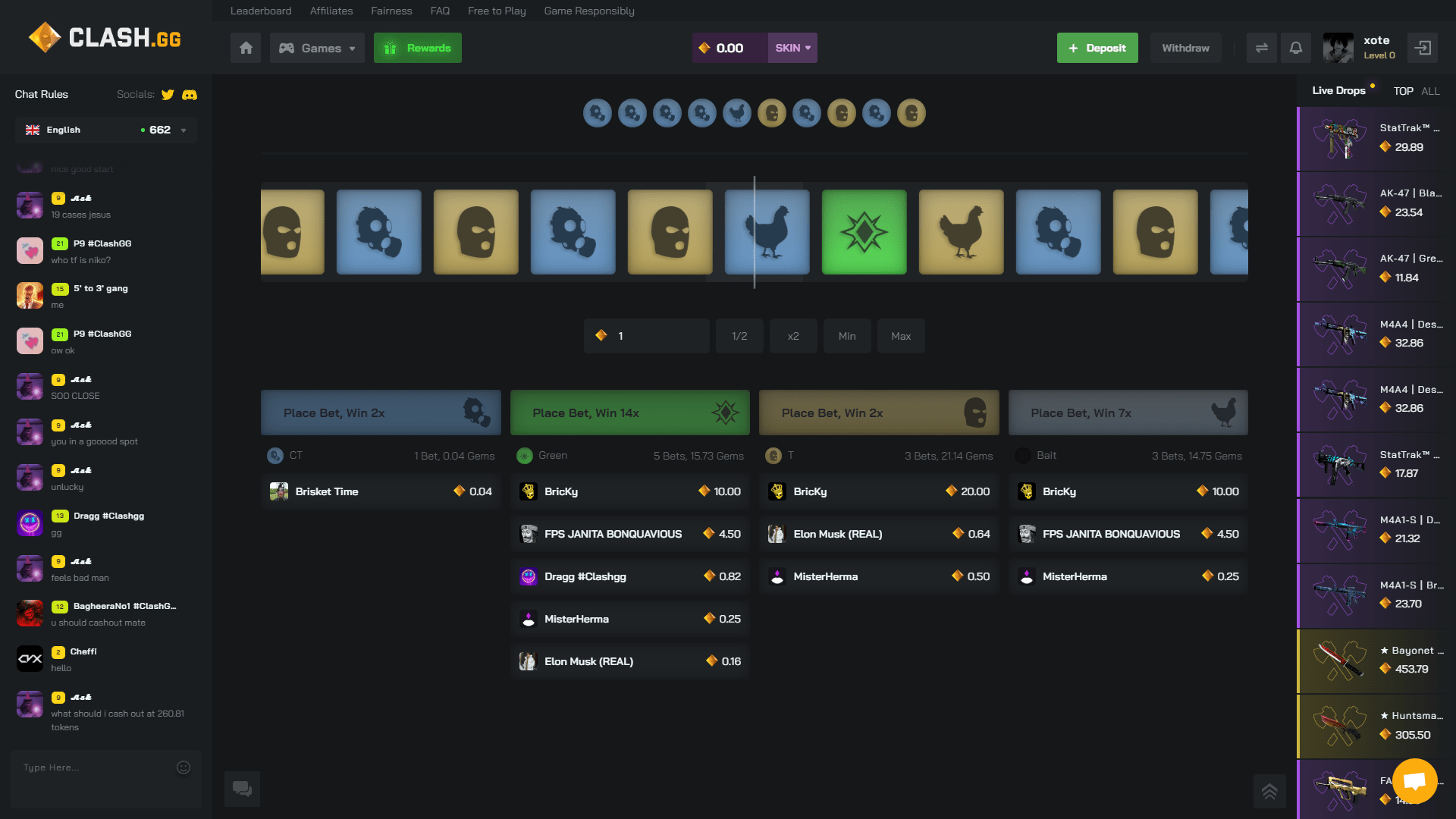This screenshot has height=819, width=1456.
Task: Click the scroll-to-top chevrons icon
Action: (x=1269, y=791)
